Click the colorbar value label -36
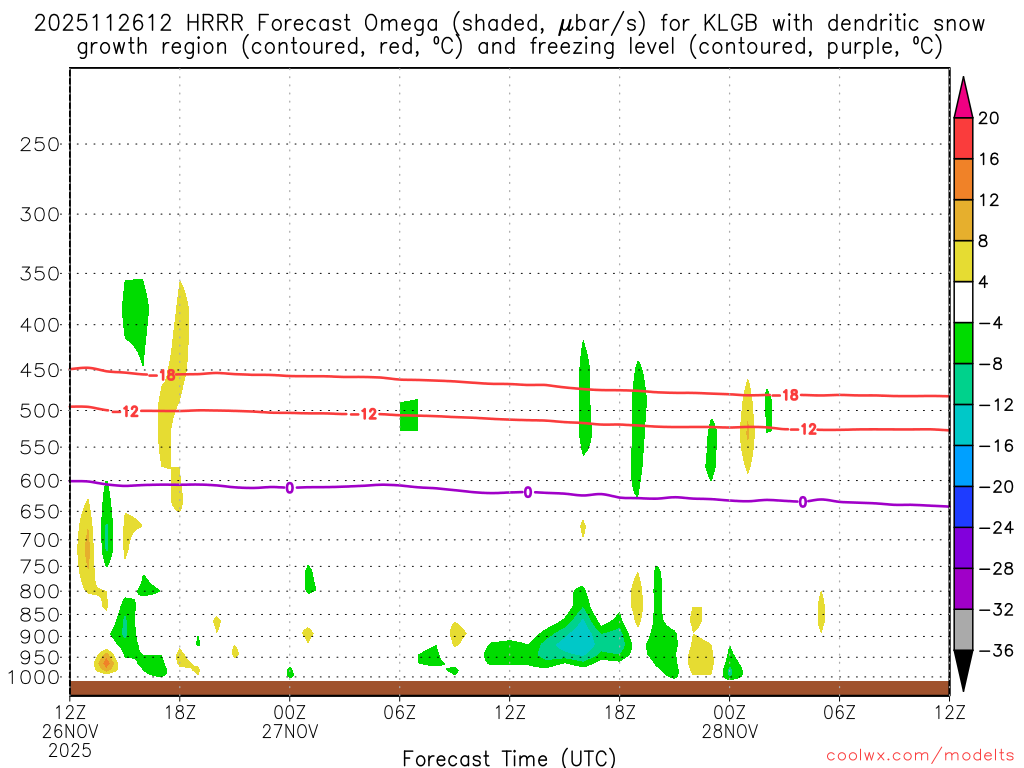 coord(997,650)
